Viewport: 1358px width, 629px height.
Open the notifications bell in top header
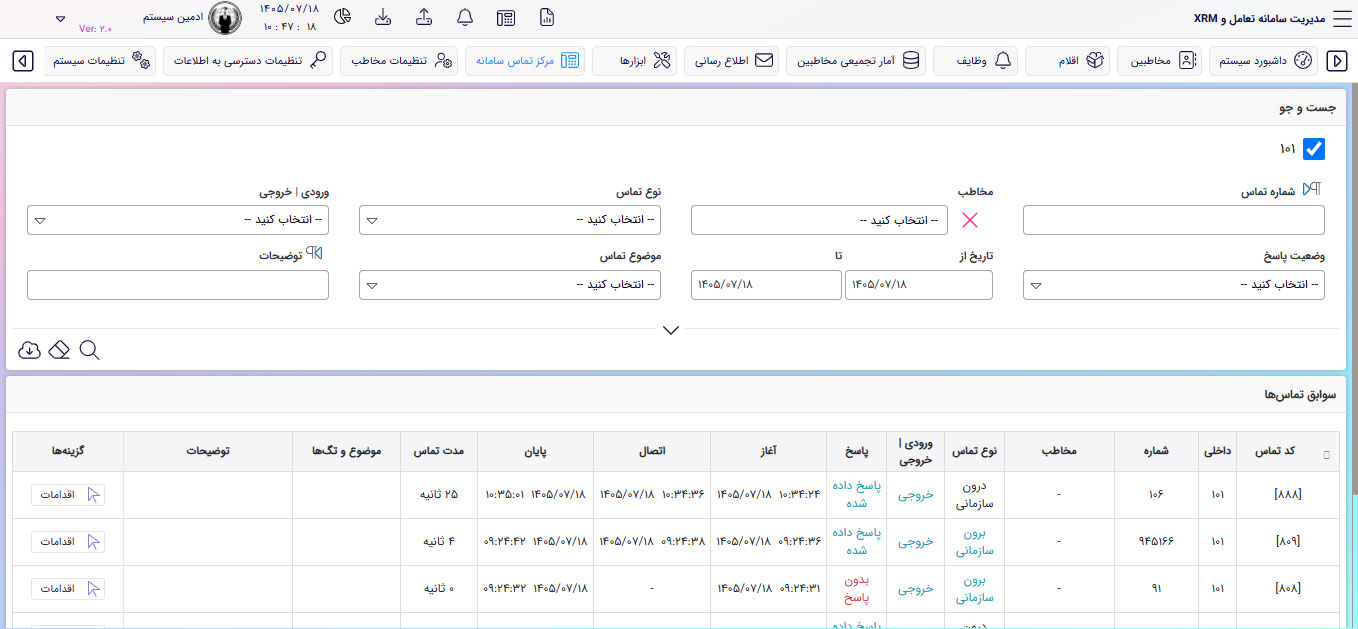(x=465, y=17)
